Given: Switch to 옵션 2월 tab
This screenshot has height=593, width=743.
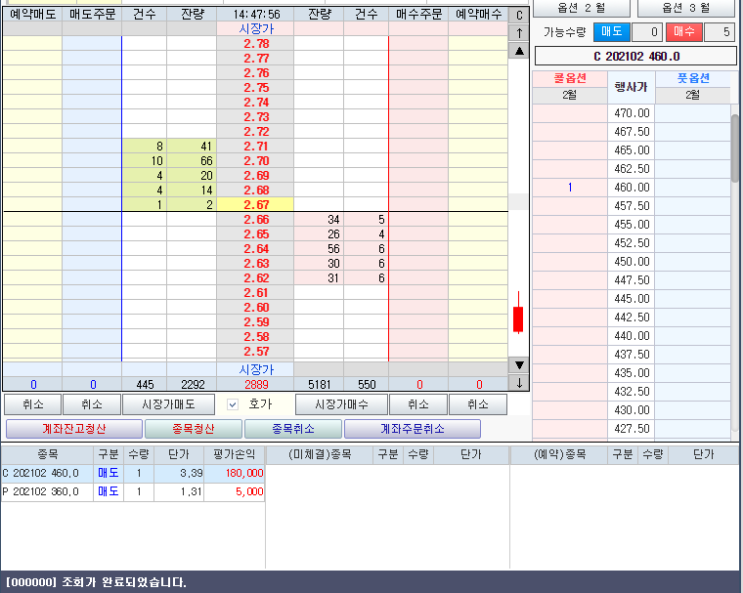Looking at the screenshot, I should point(581,8).
